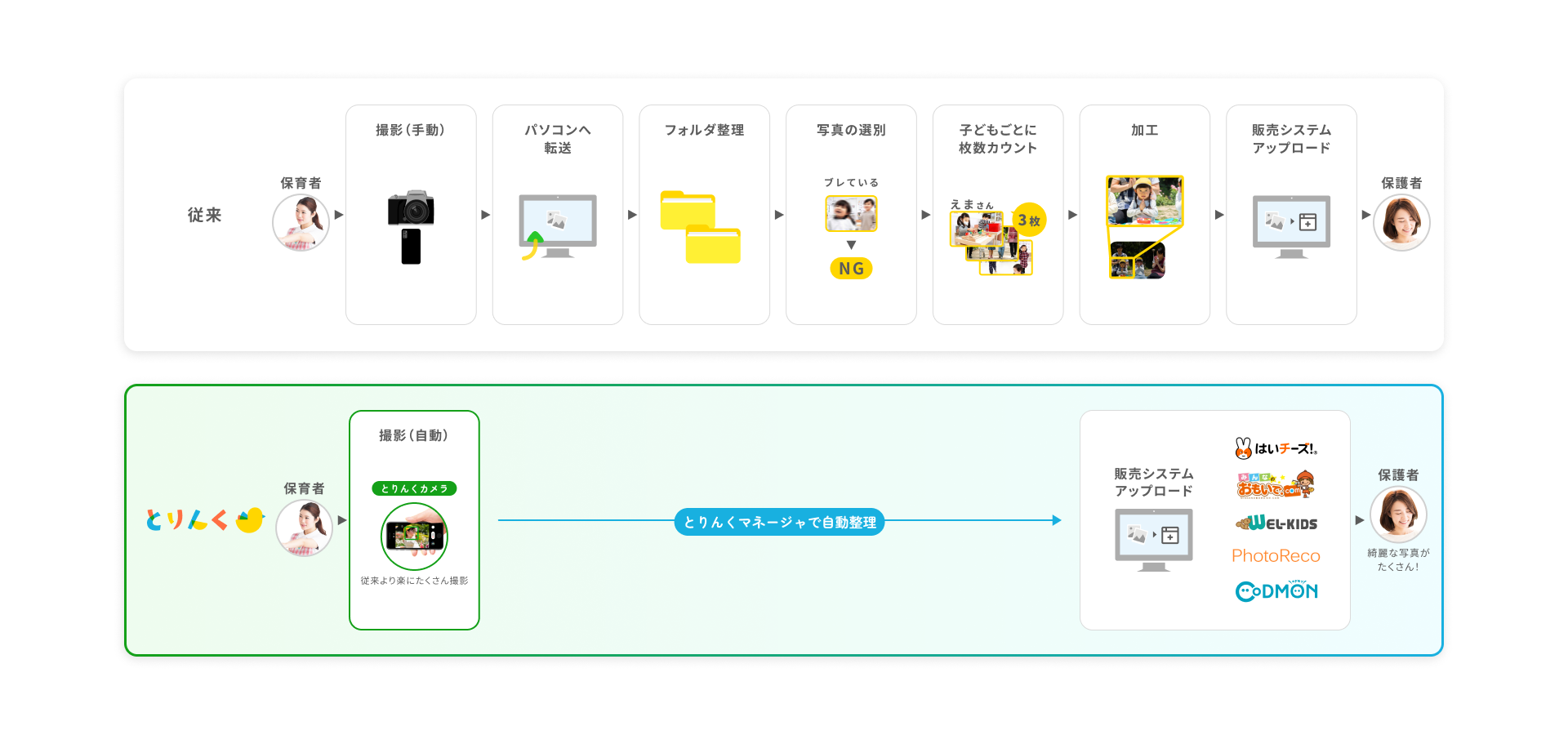
Task: Click the WEL-KIDS logo
Action: [x=1276, y=523]
